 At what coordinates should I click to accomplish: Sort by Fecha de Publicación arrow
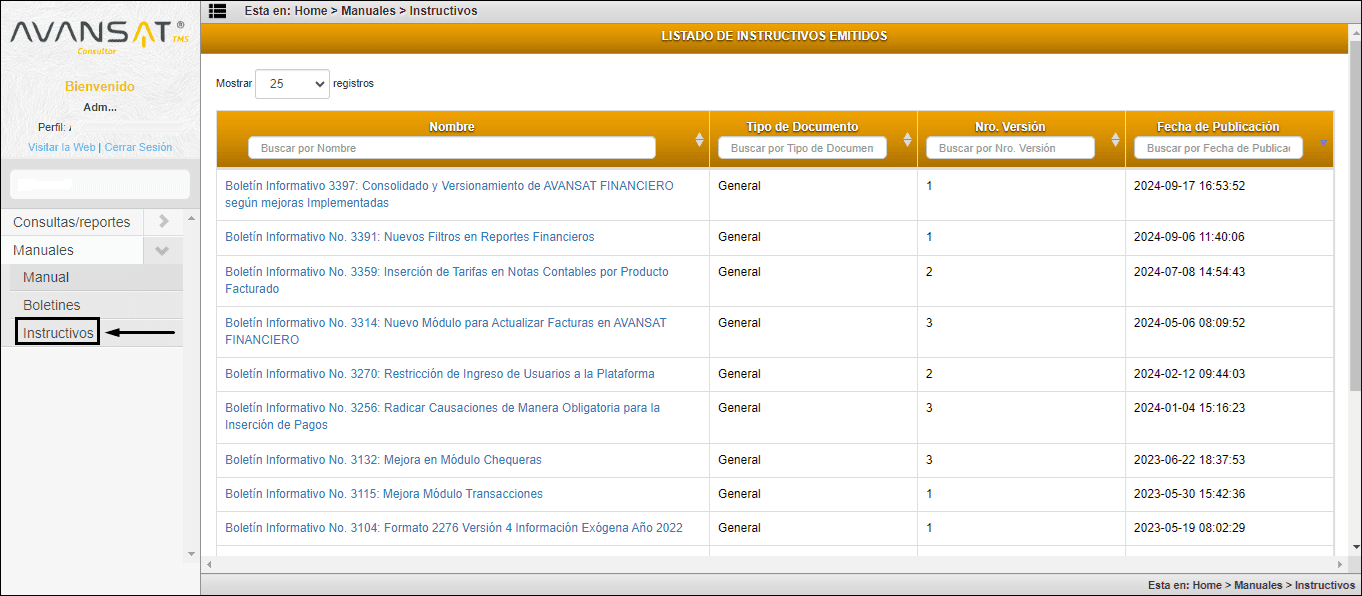tap(1323, 142)
